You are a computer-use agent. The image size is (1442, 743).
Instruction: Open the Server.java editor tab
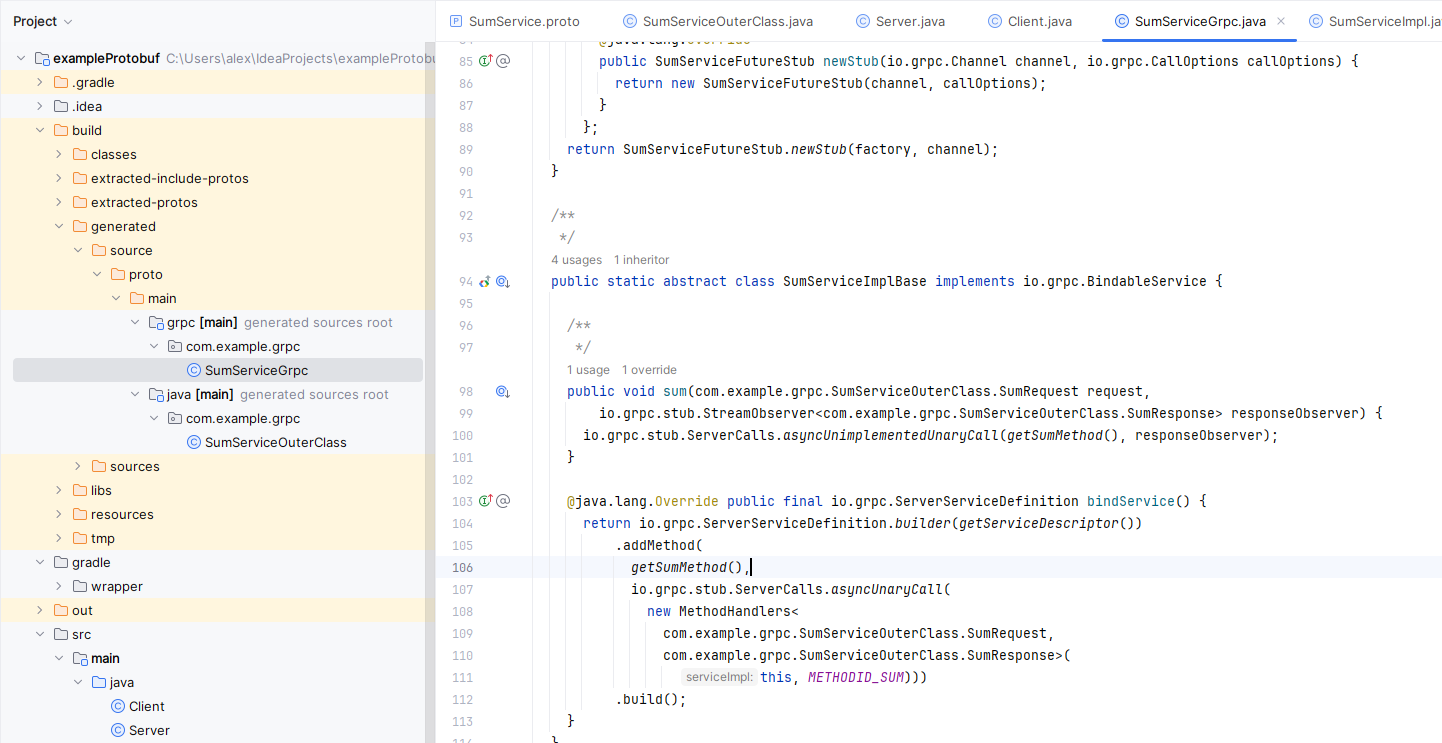(900, 21)
